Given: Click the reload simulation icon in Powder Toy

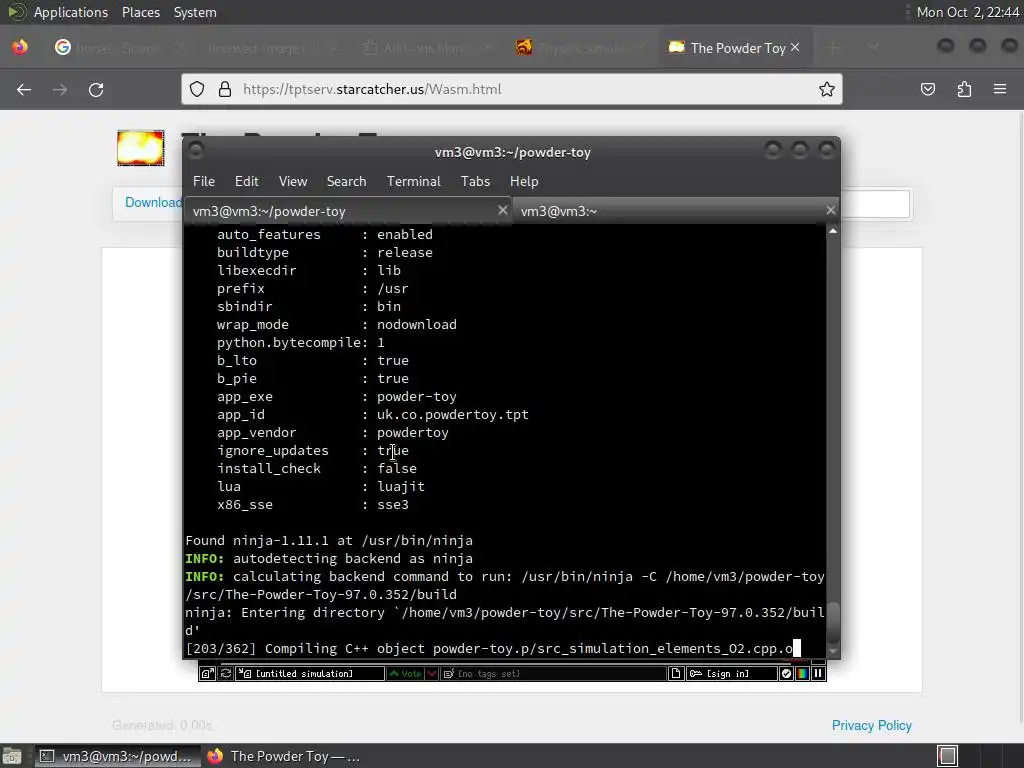Looking at the screenshot, I should [226, 673].
